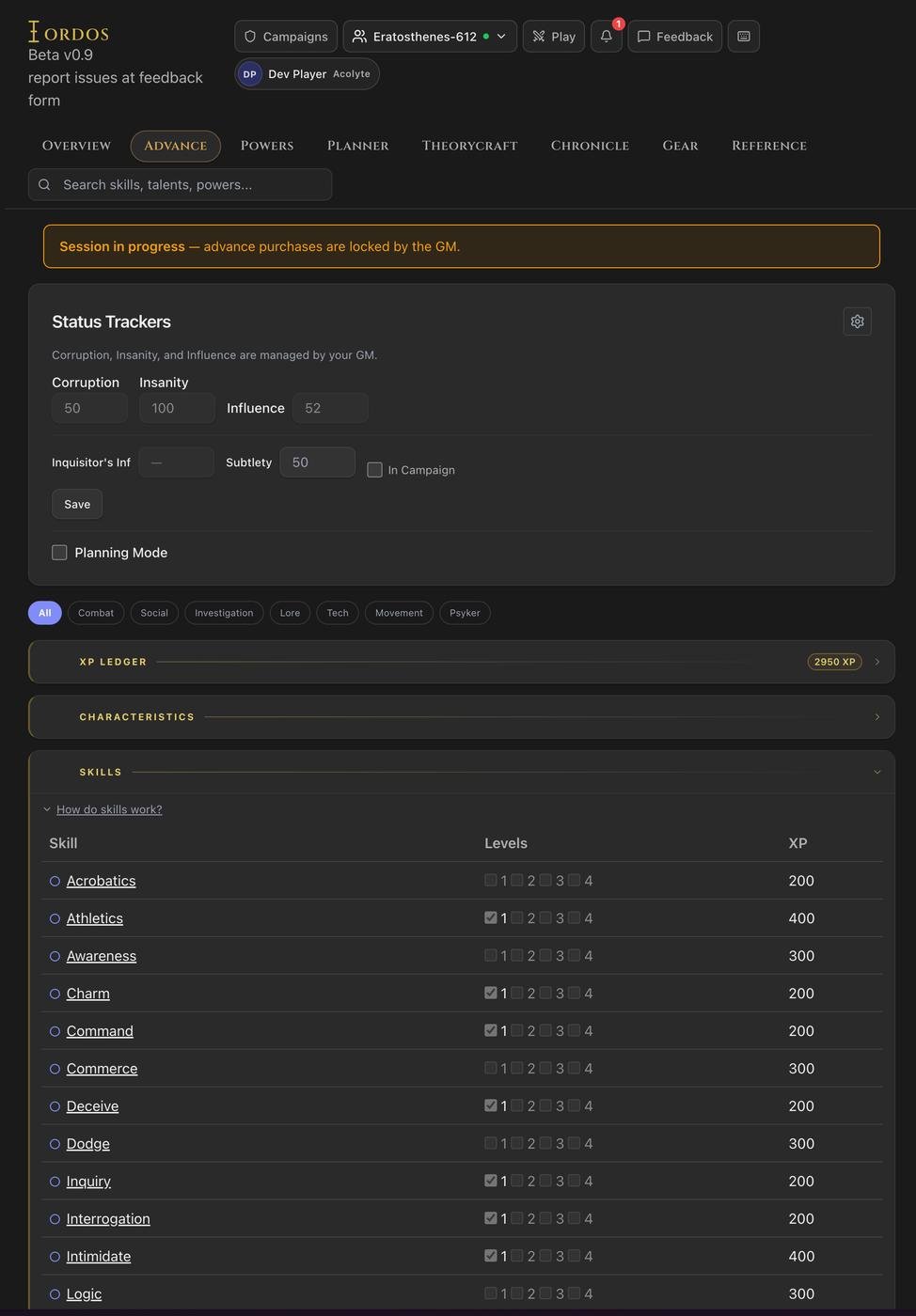This screenshot has width=916, height=1316.
Task: Click the Ordos logo
Action: [x=69, y=33]
